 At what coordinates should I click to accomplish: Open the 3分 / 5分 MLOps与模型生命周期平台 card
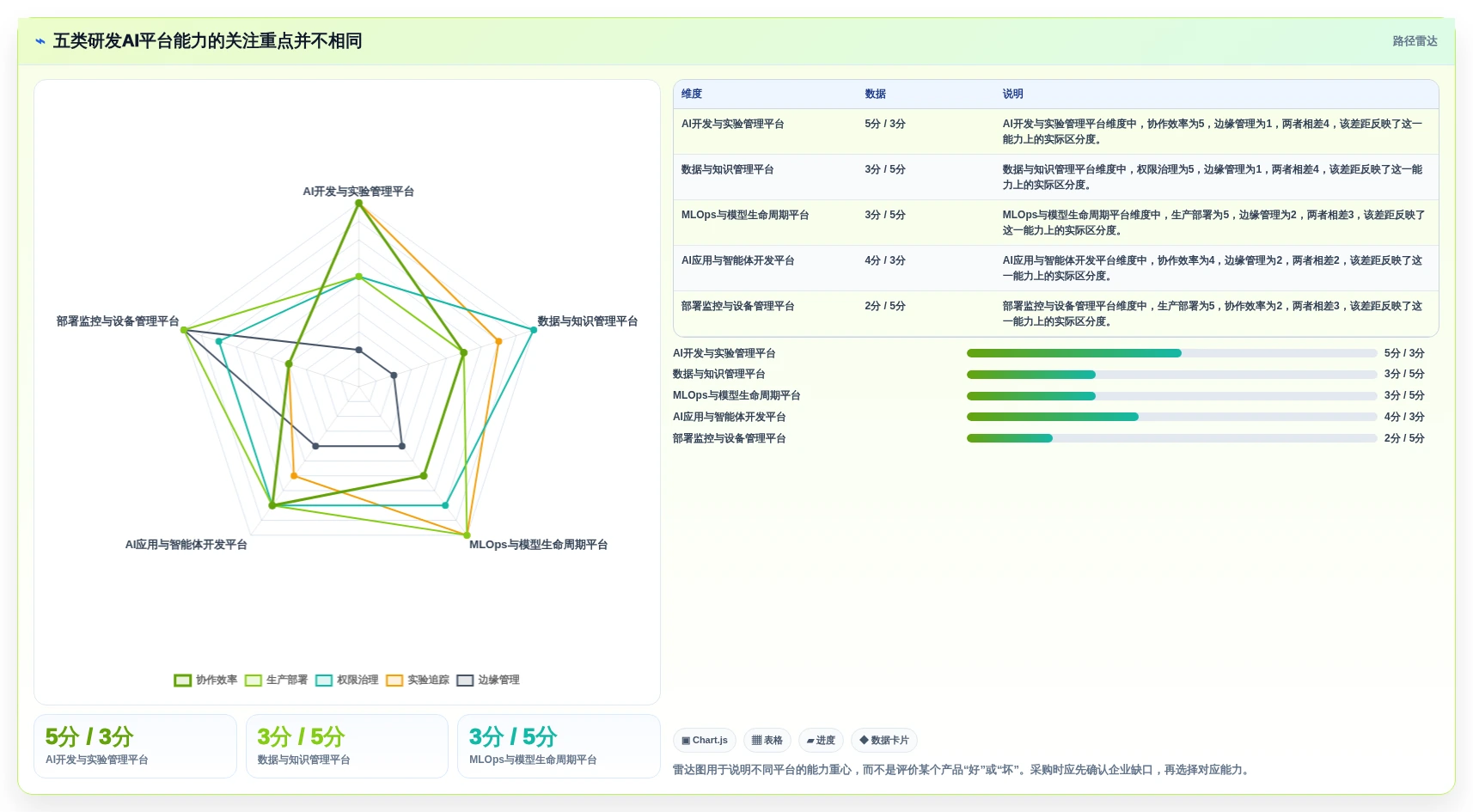point(559,746)
